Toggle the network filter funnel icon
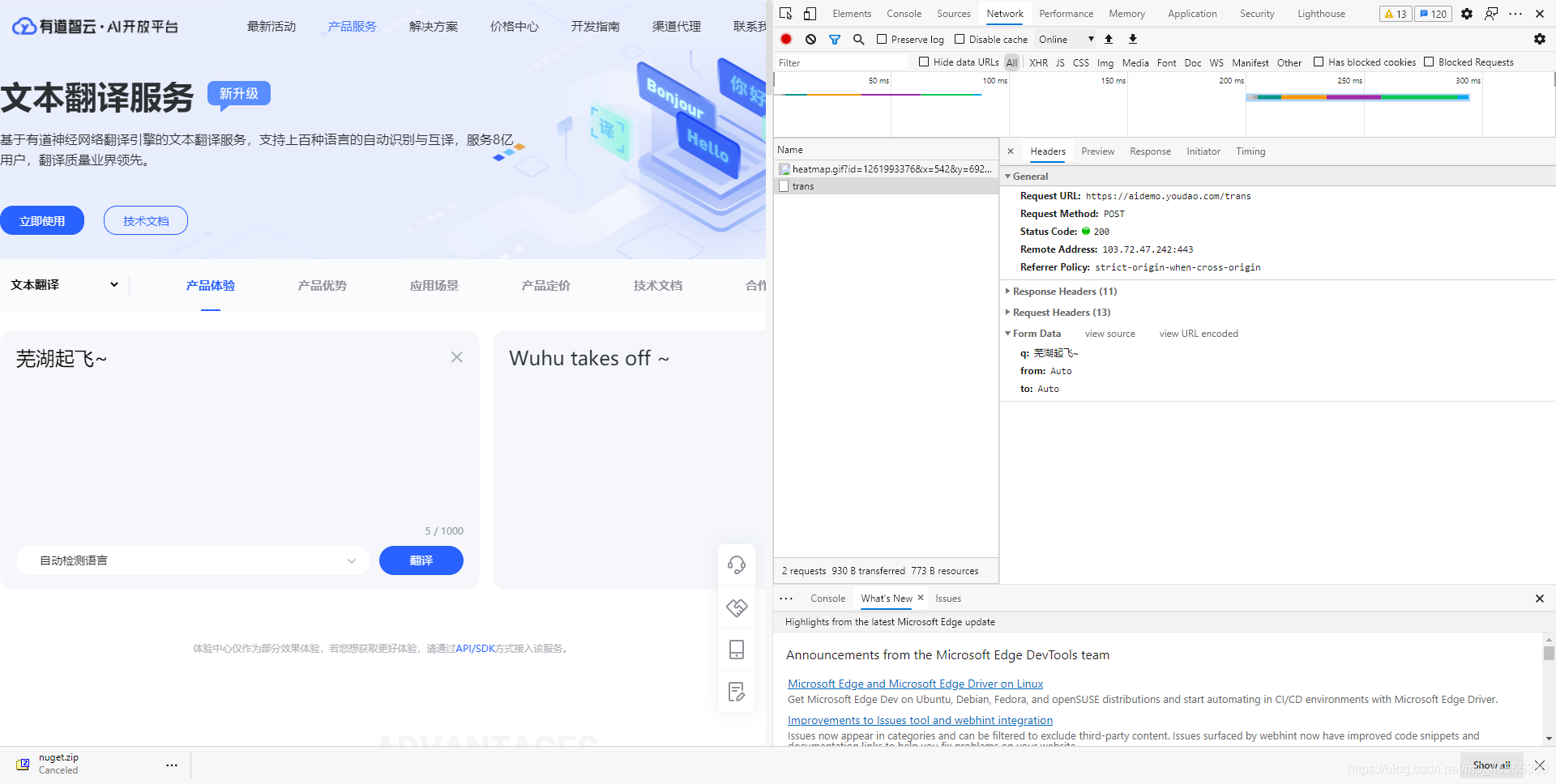 (835, 39)
